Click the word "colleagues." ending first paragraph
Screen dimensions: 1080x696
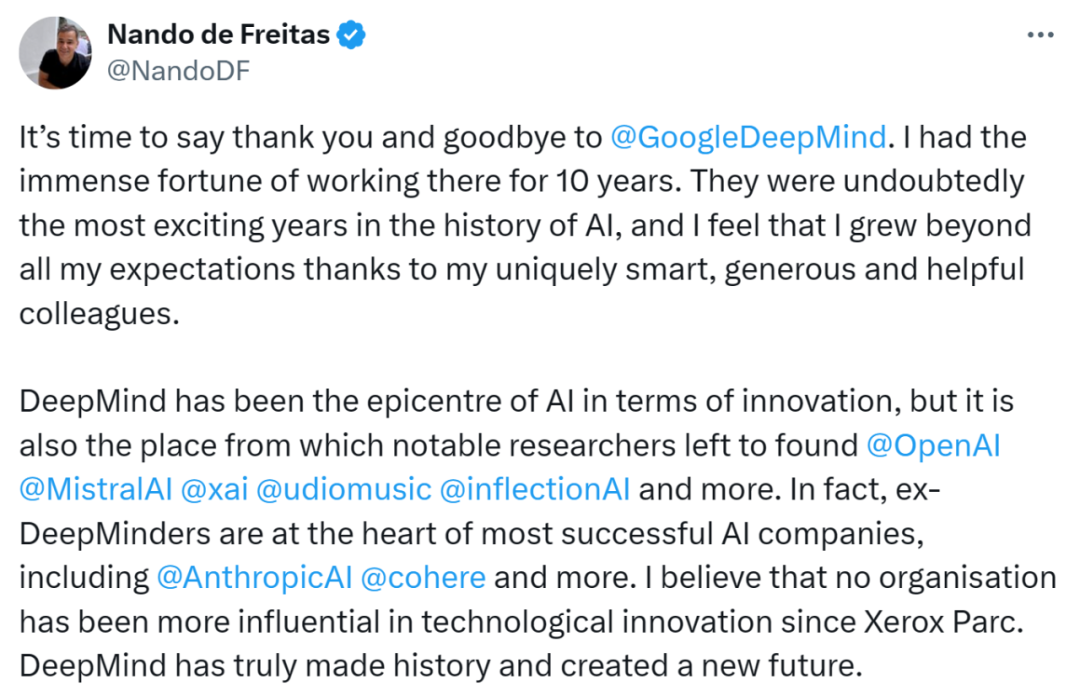pyautogui.click(x=99, y=314)
